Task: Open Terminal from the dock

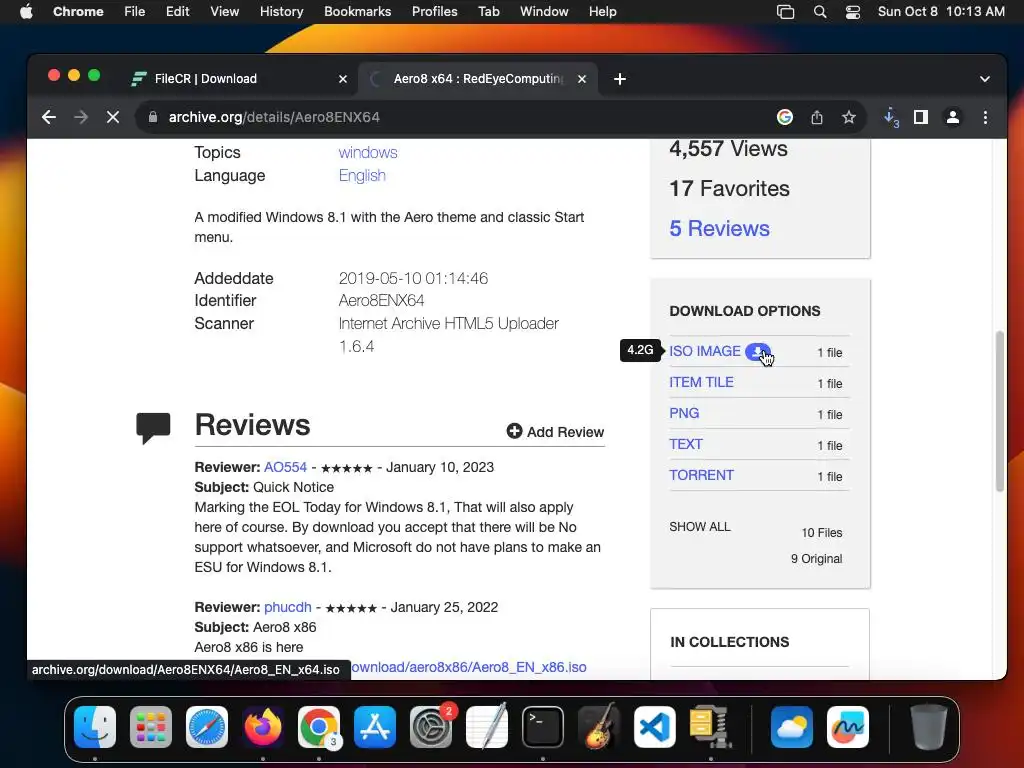Action: point(543,727)
